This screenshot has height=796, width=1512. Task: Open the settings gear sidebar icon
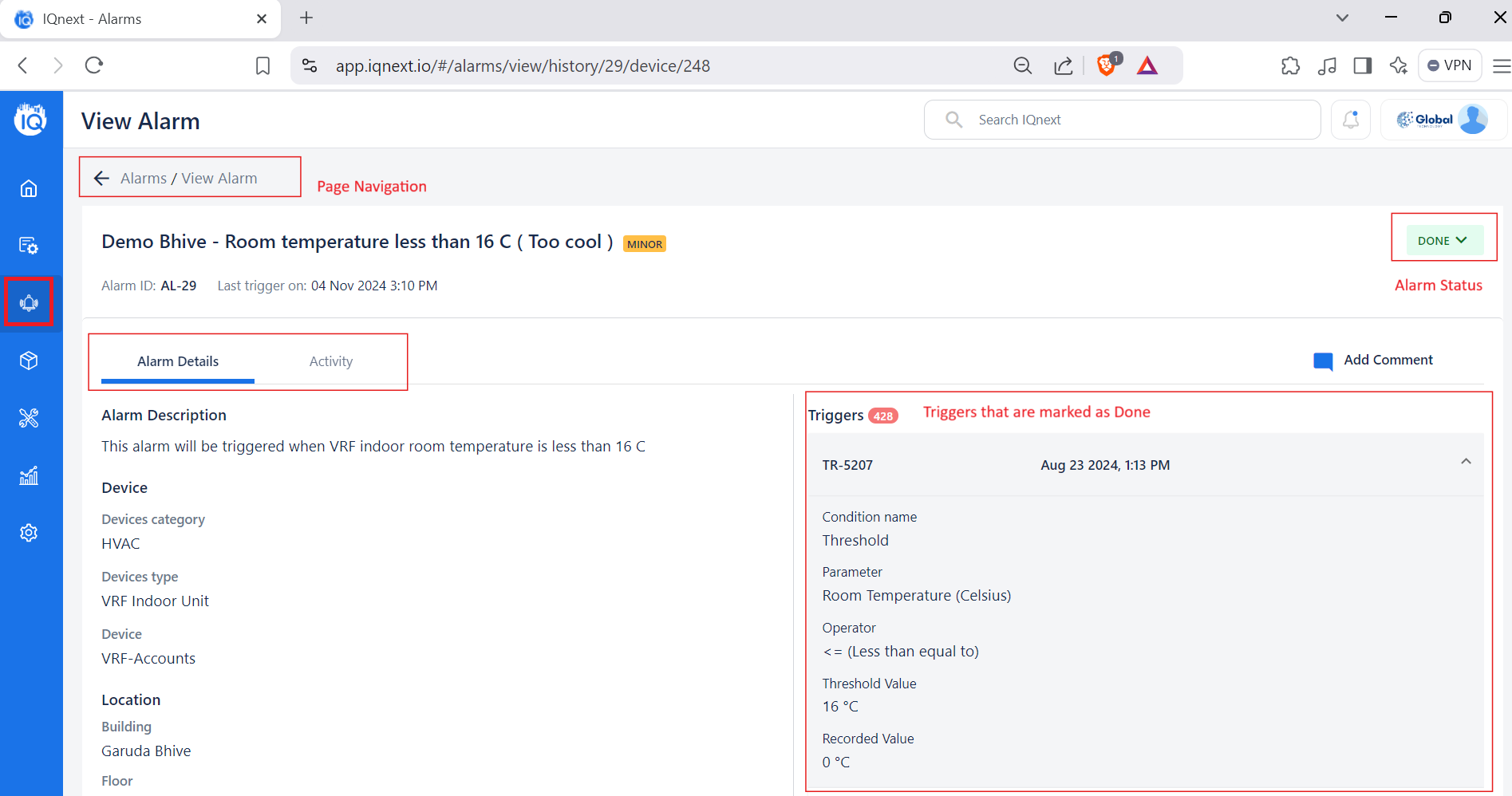[x=29, y=533]
